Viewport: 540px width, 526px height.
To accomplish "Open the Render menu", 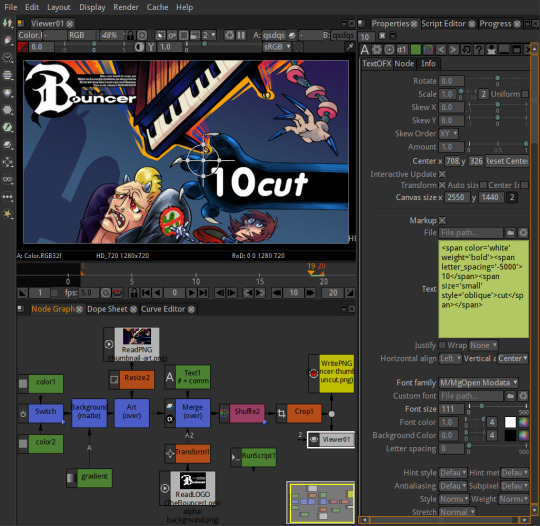I will point(126,7).
